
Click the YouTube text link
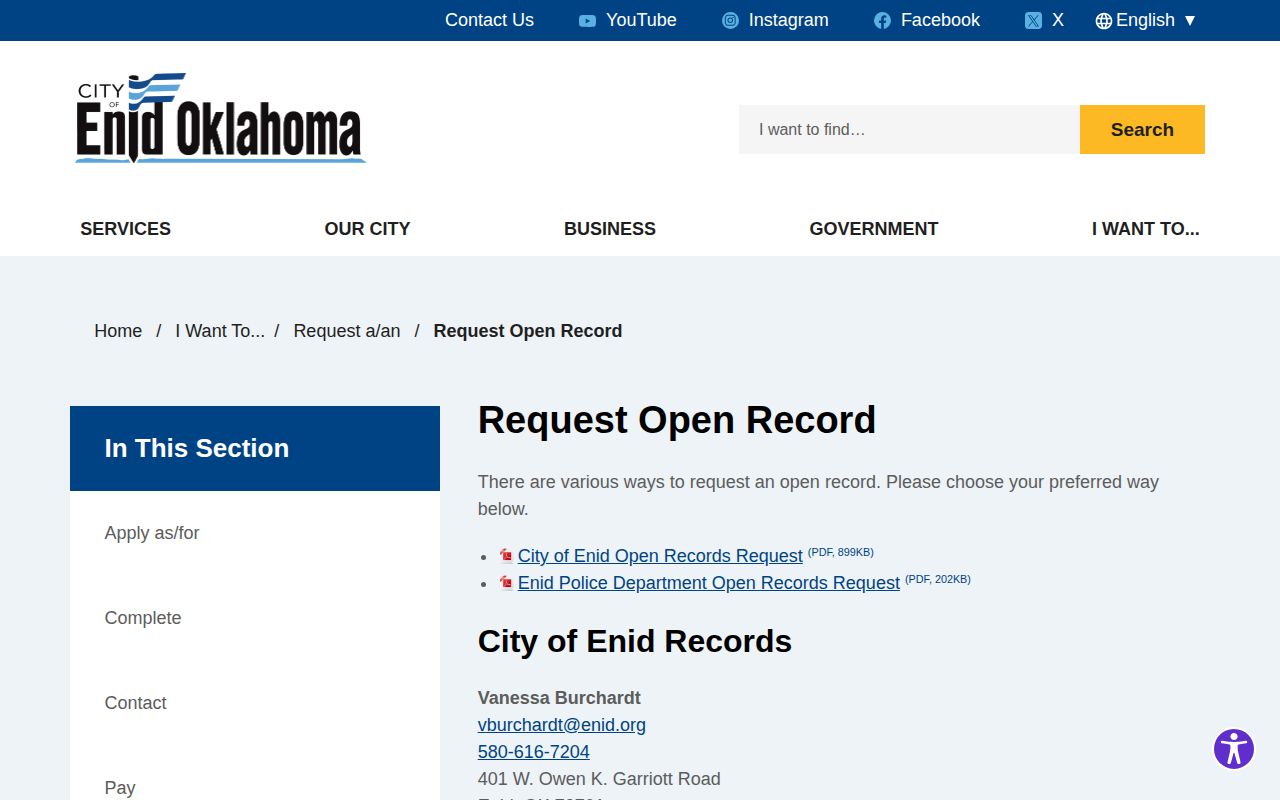click(641, 20)
